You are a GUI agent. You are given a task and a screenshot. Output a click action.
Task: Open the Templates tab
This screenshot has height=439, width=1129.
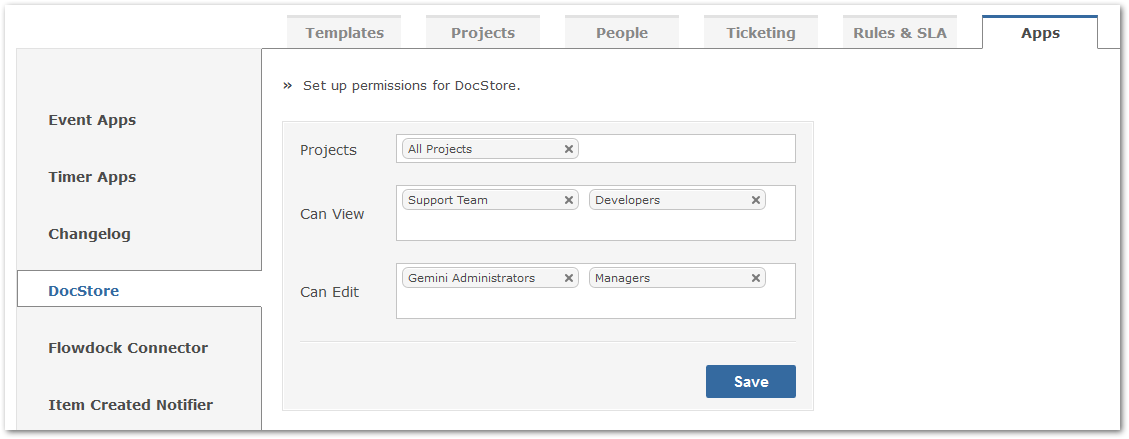(x=344, y=32)
